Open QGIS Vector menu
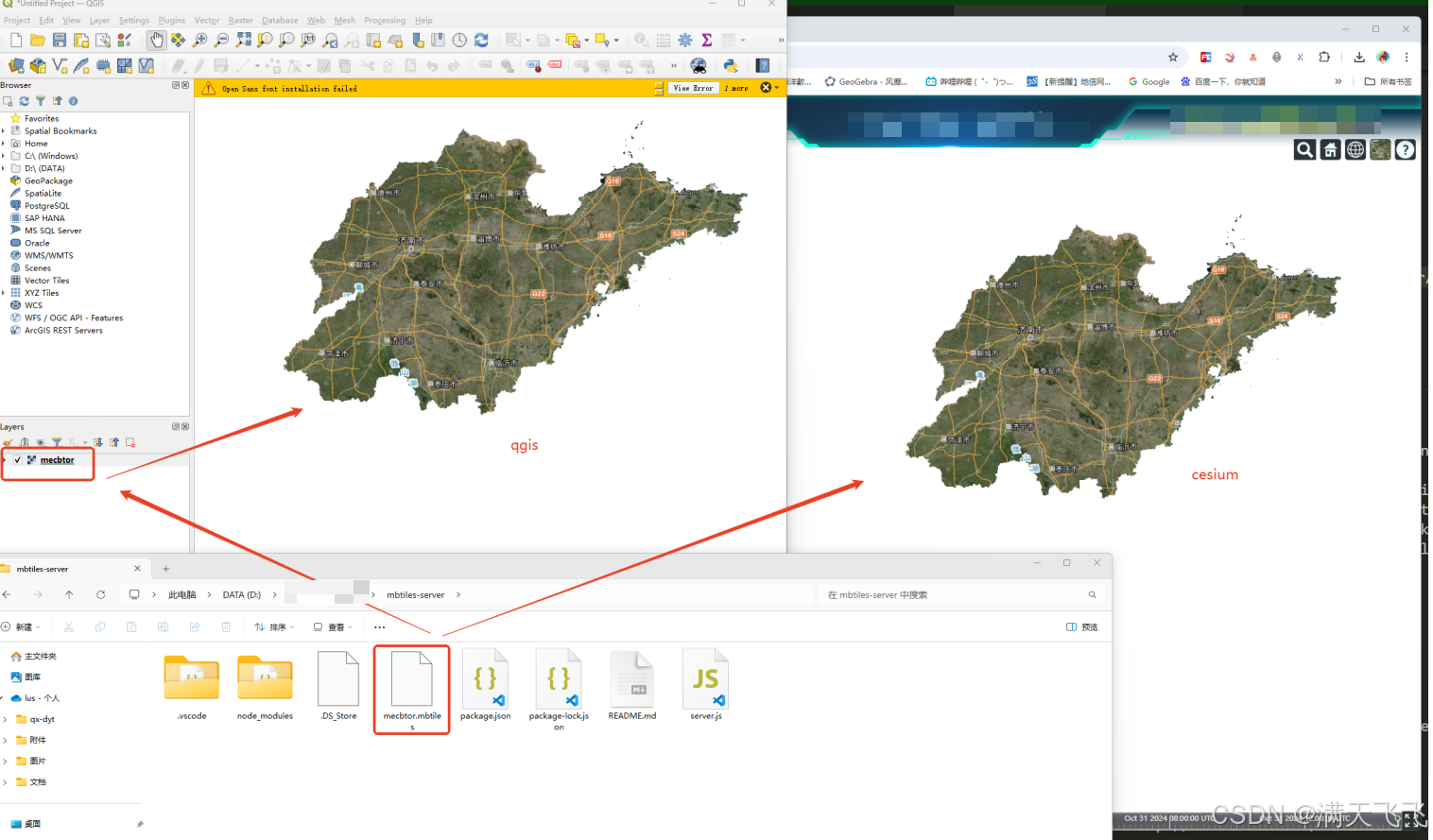Viewport: 1433px width, 840px height. click(x=207, y=20)
